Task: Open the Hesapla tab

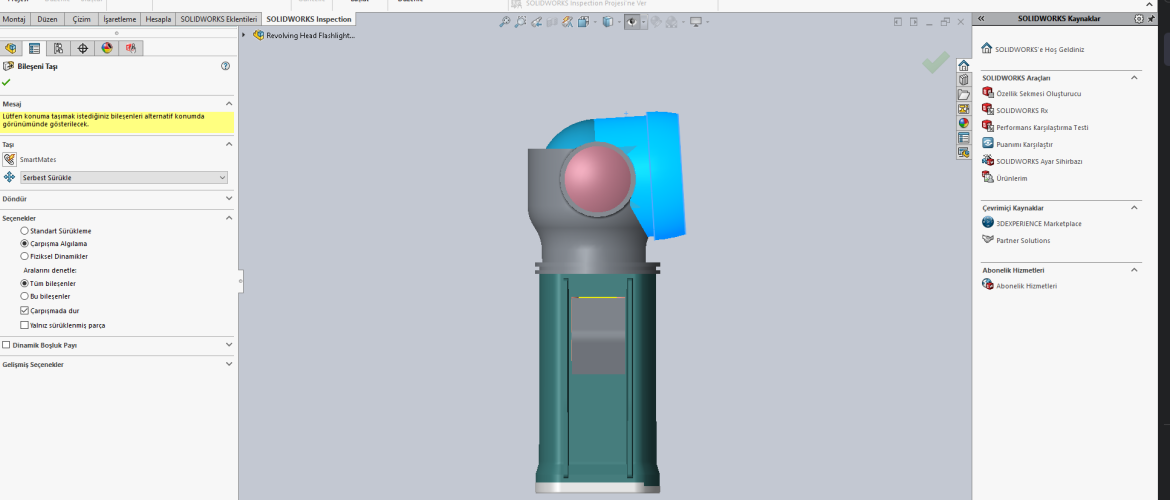Action: [x=158, y=19]
